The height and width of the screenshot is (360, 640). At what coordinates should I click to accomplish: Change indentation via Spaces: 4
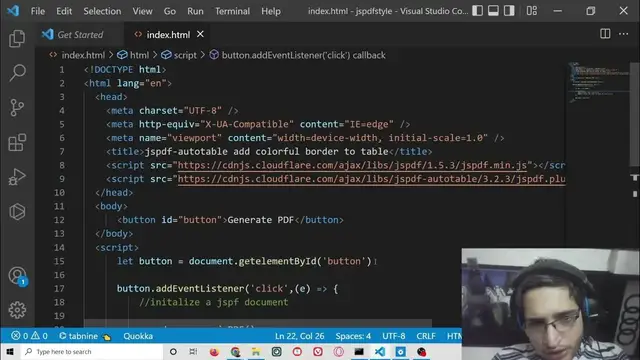(x=353, y=336)
